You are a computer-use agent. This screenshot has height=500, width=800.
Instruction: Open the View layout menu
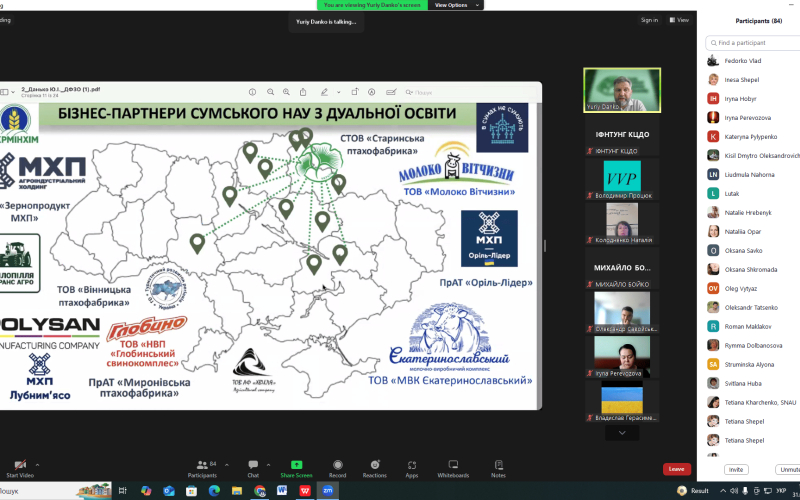[679, 20]
